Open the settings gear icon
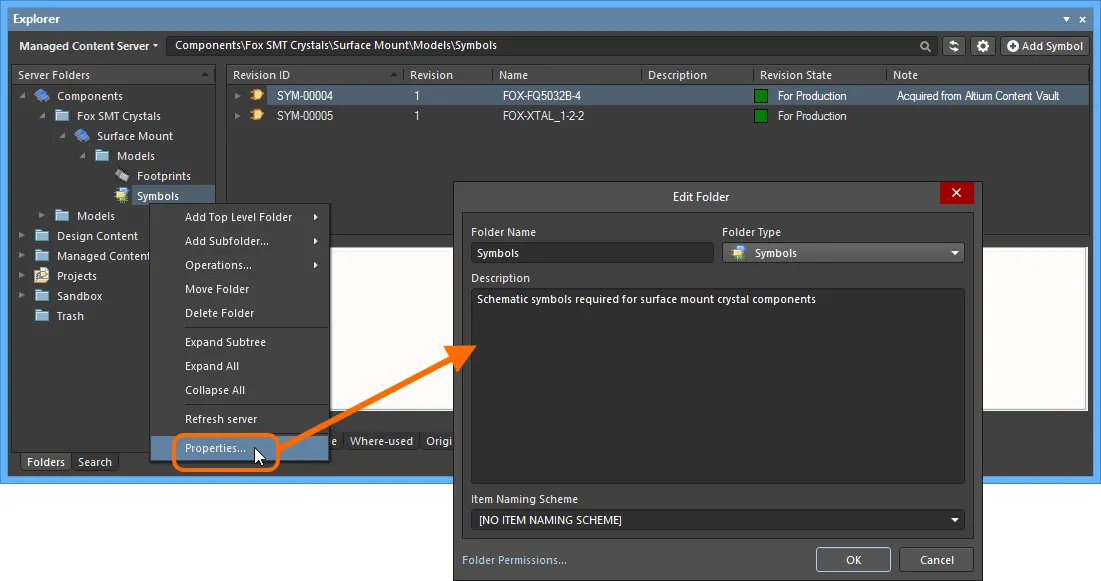 click(x=982, y=46)
